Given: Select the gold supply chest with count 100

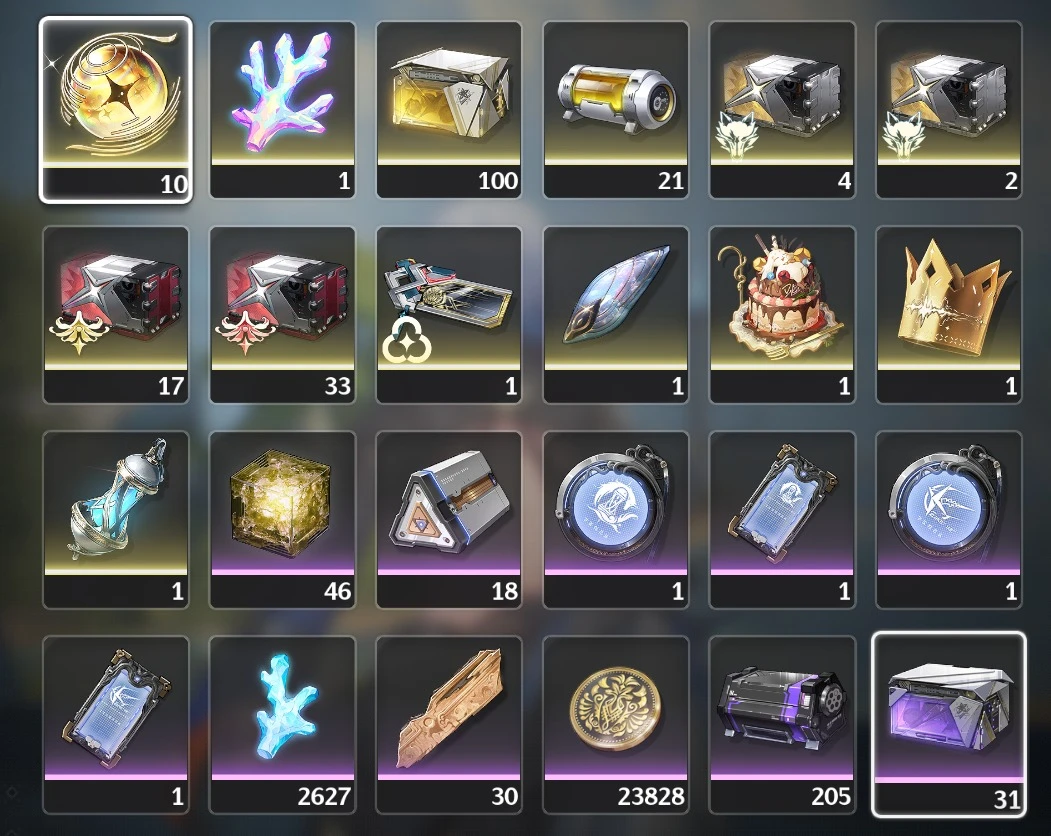Looking at the screenshot, I should [x=449, y=110].
